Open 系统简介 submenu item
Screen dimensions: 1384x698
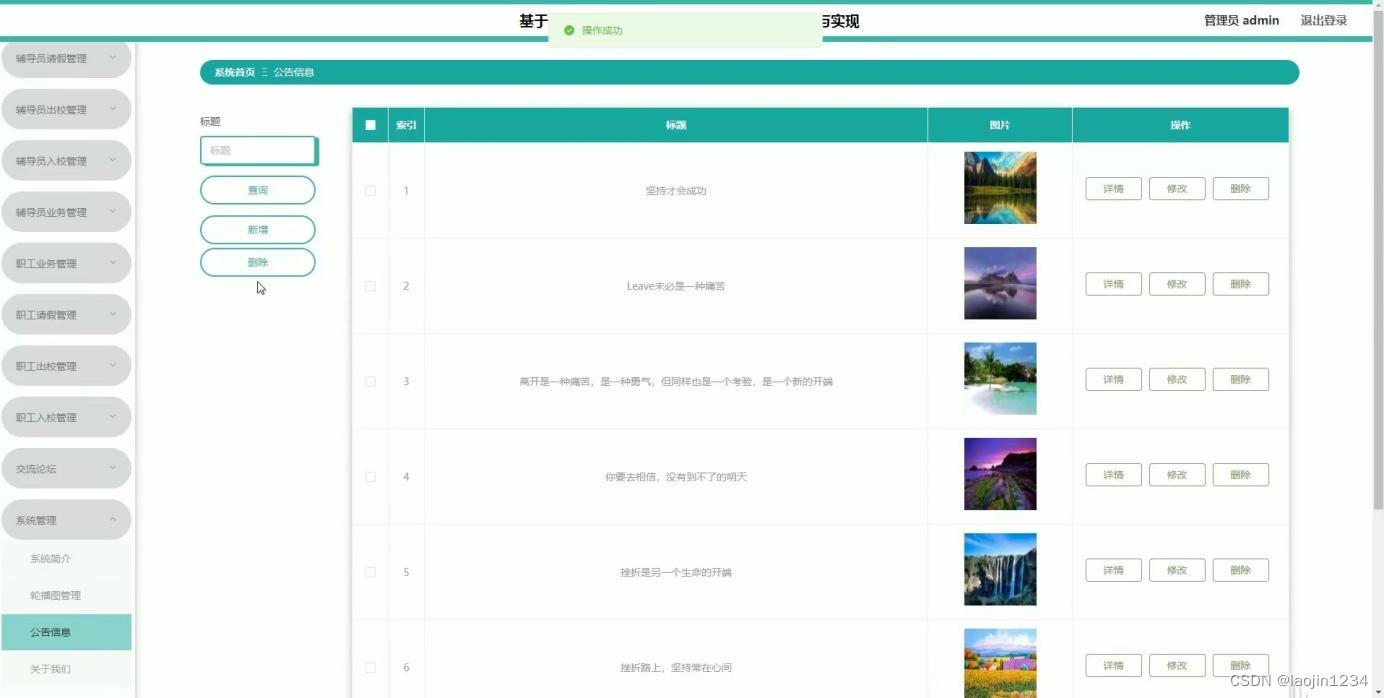coord(66,559)
